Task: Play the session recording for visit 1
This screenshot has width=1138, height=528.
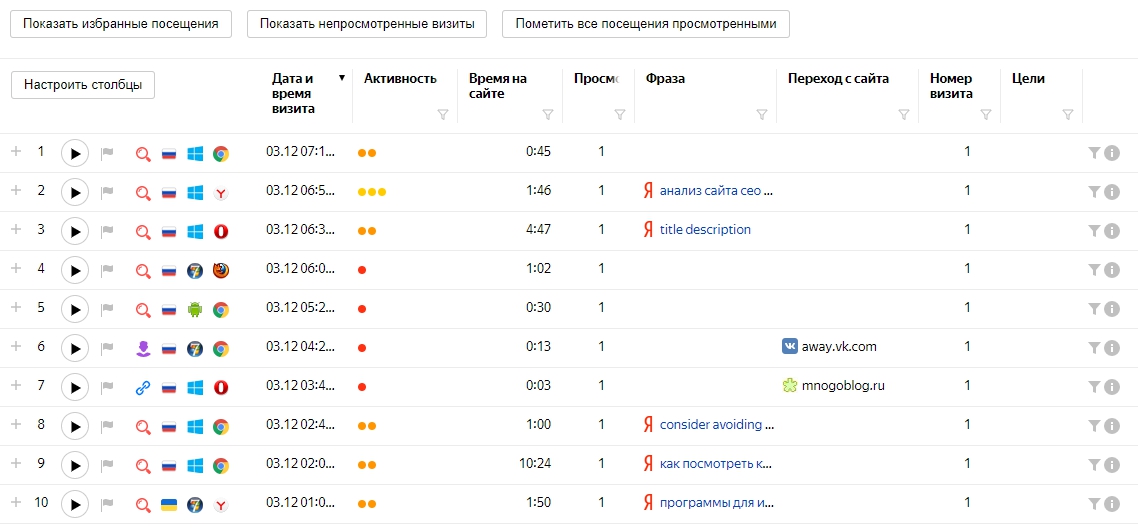Action: pos(75,153)
